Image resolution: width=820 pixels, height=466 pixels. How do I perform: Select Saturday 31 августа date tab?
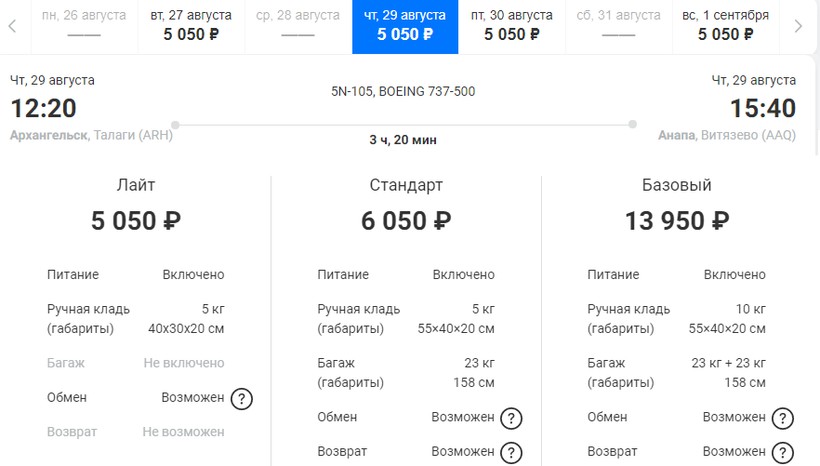click(619, 26)
